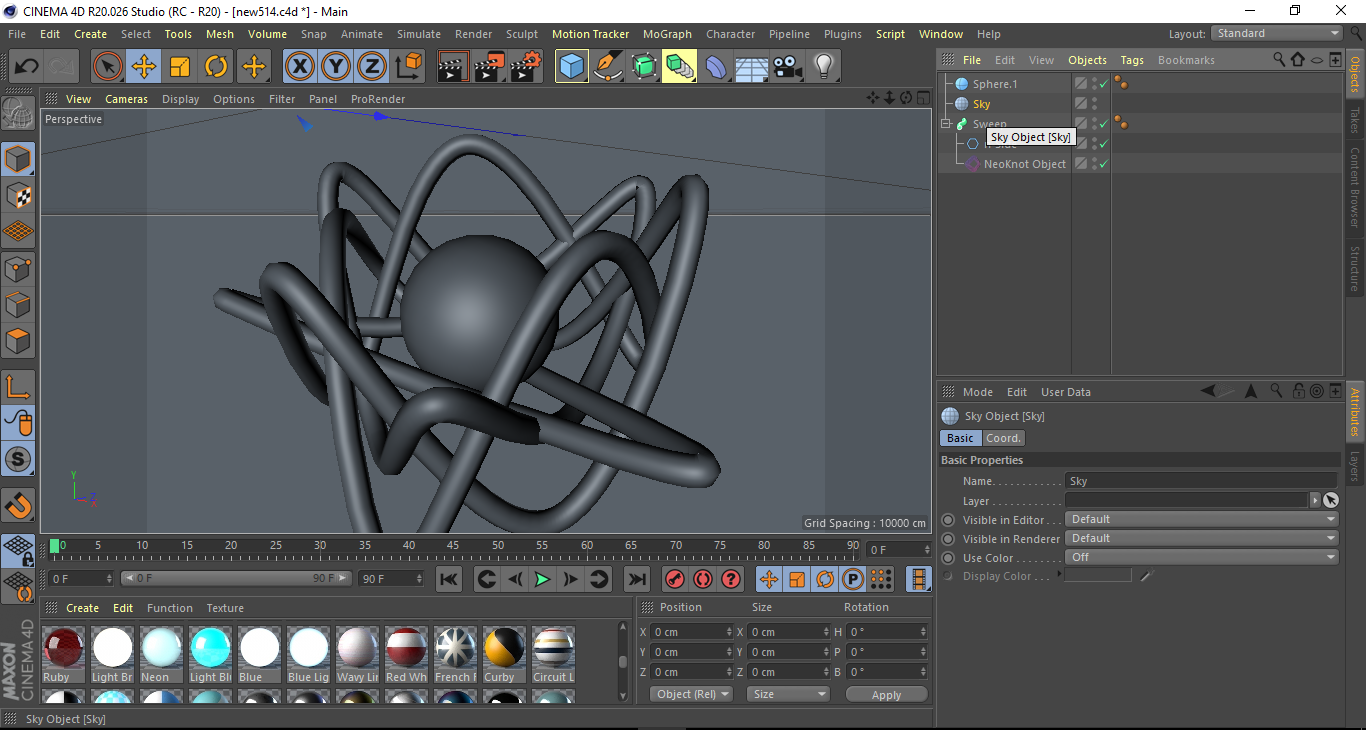Add a Camera object
Image resolution: width=1366 pixels, height=730 pixels.
pos(788,67)
